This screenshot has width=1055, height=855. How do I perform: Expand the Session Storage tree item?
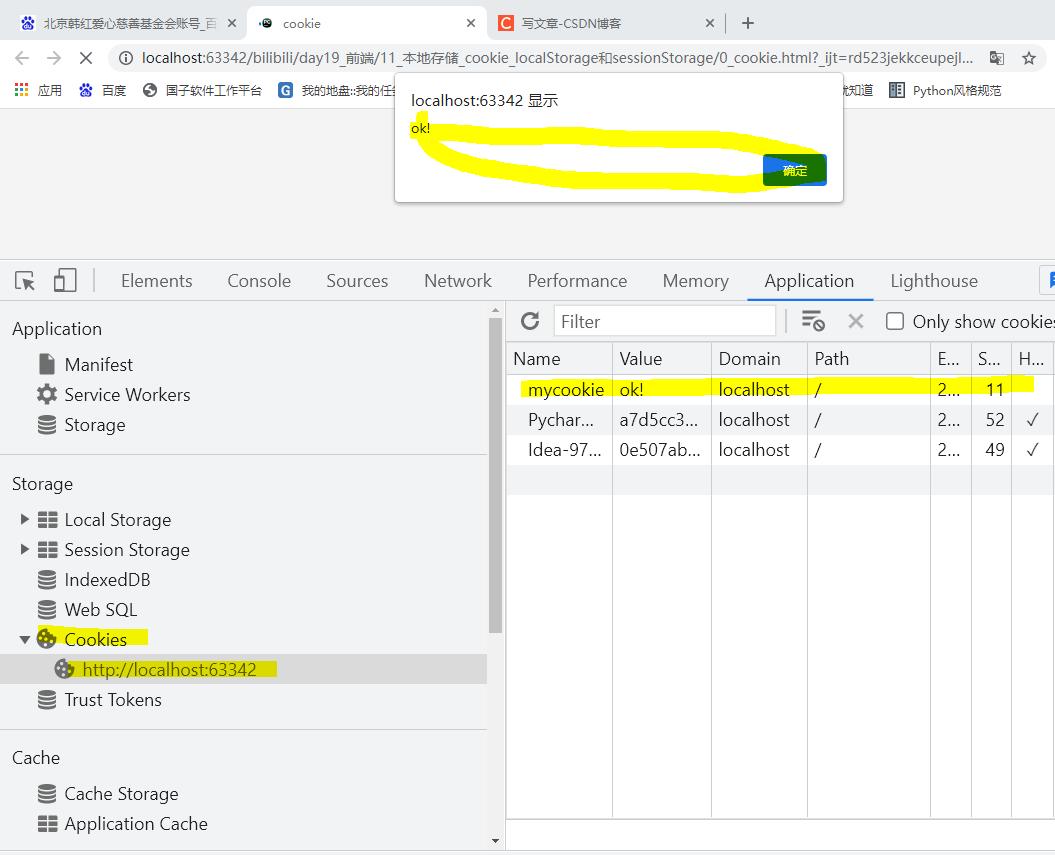25,549
